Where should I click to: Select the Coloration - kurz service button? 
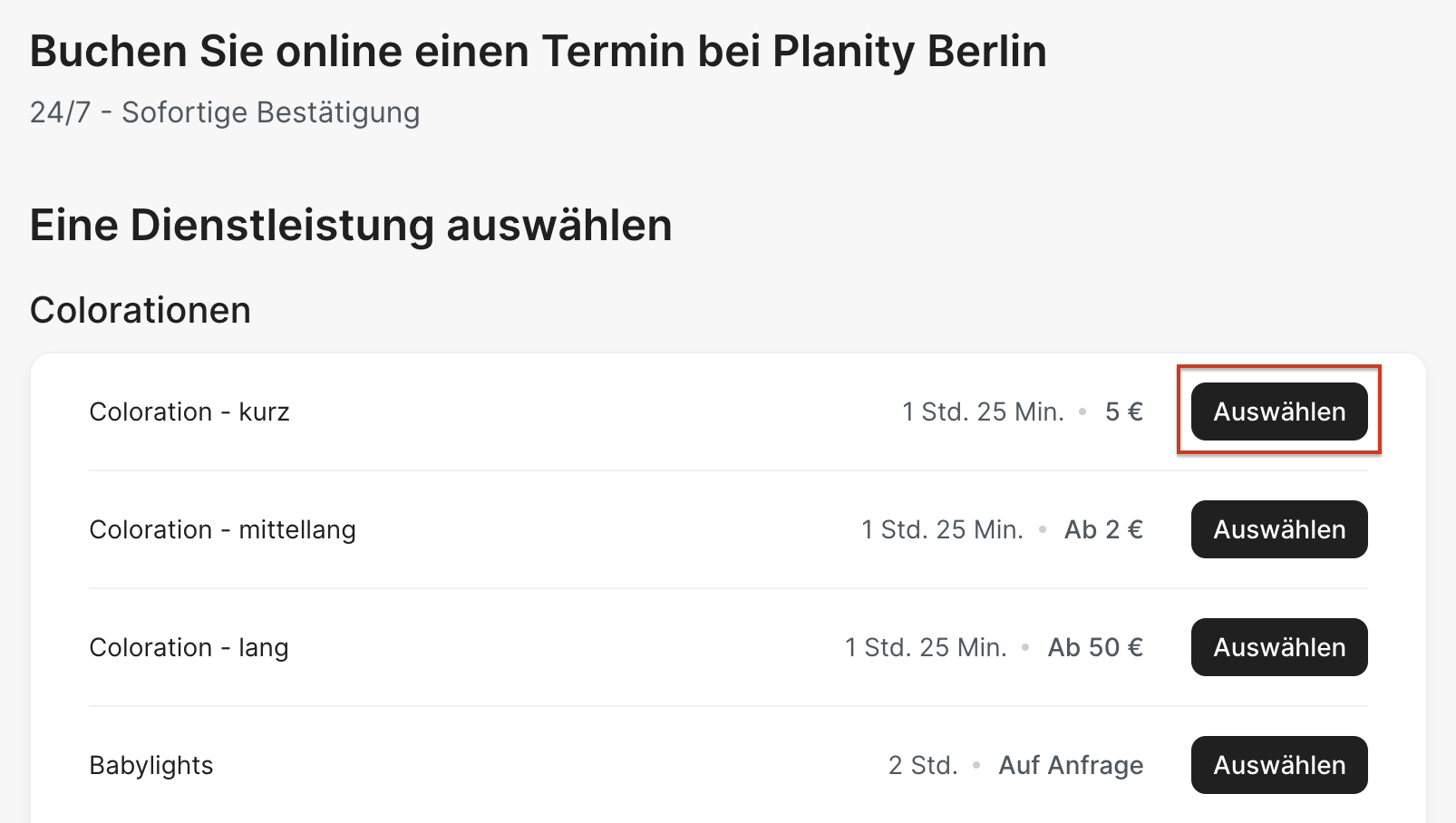pyautogui.click(x=1278, y=411)
